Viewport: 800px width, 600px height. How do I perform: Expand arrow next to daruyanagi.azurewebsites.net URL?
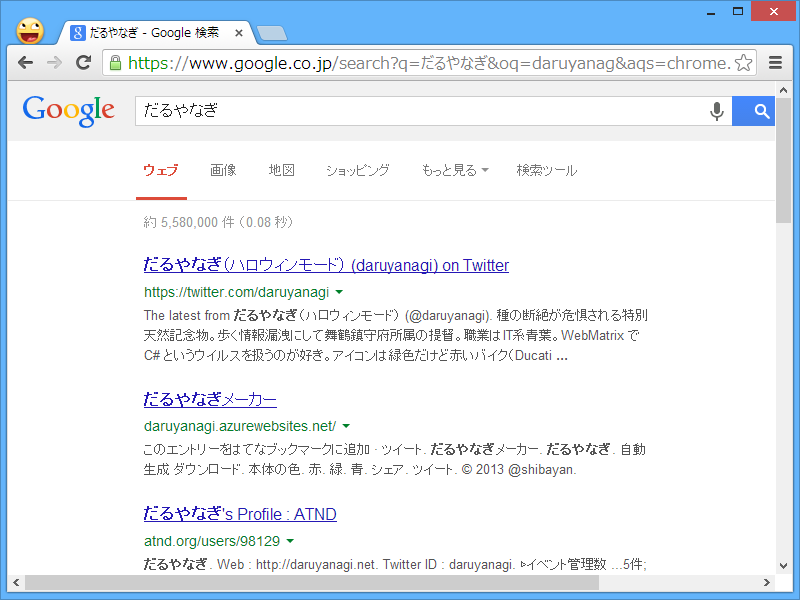tap(346, 426)
